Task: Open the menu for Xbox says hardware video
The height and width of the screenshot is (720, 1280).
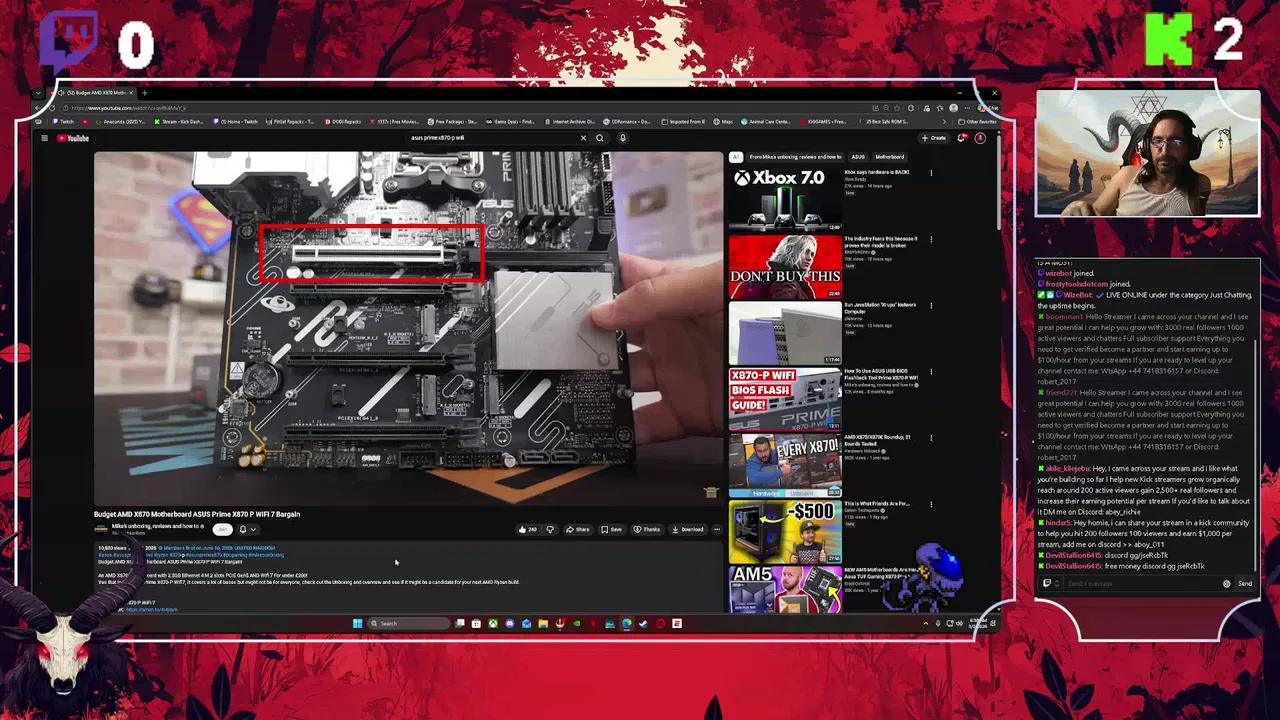Action: (931, 173)
